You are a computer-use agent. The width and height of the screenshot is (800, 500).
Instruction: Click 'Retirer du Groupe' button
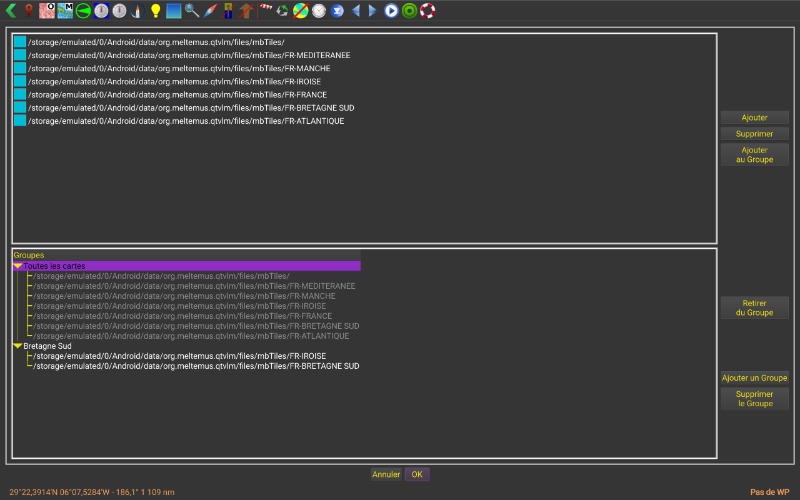tap(754, 307)
